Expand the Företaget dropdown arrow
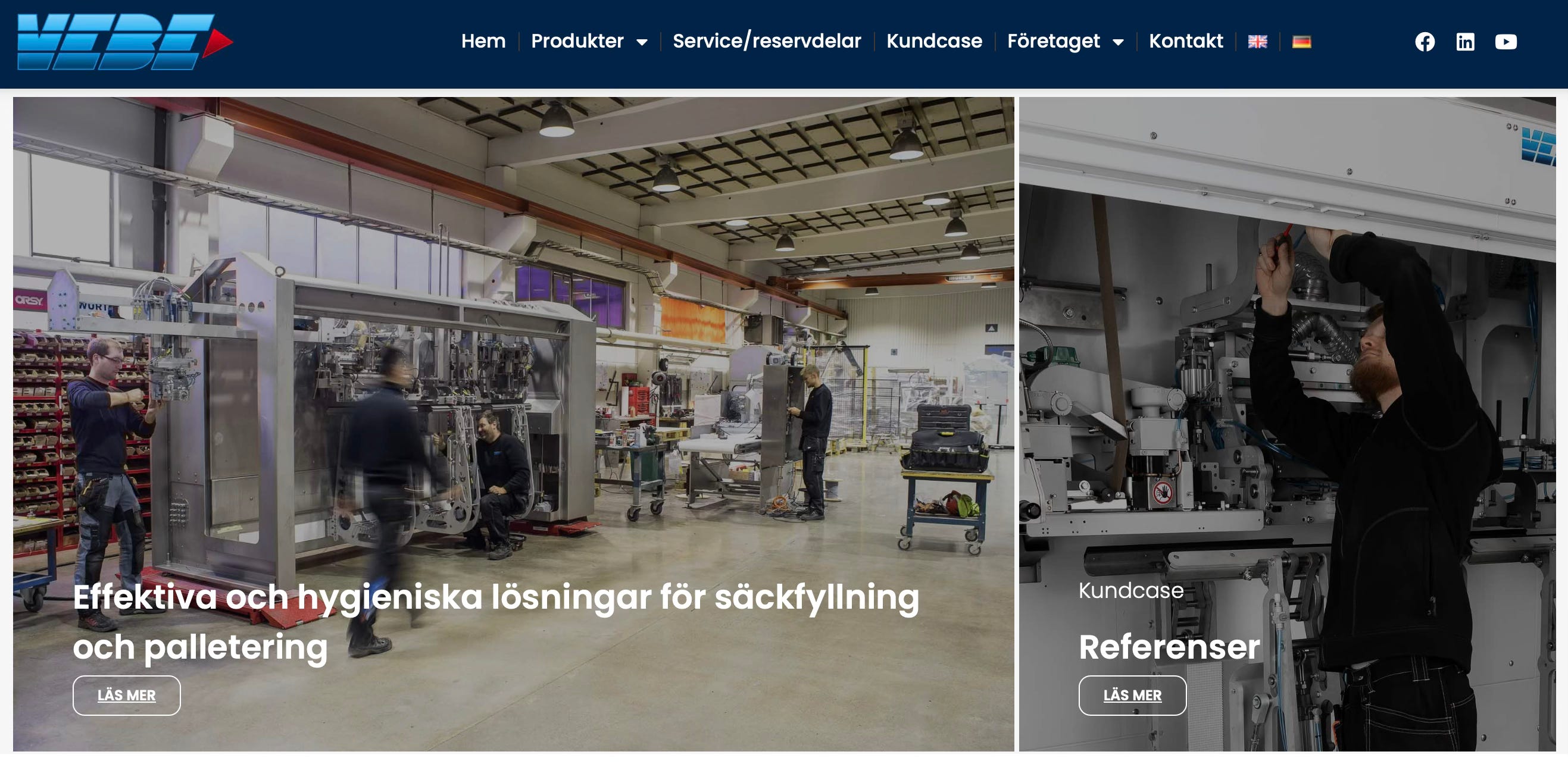The image size is (1568, 764). click(1117, 42)
